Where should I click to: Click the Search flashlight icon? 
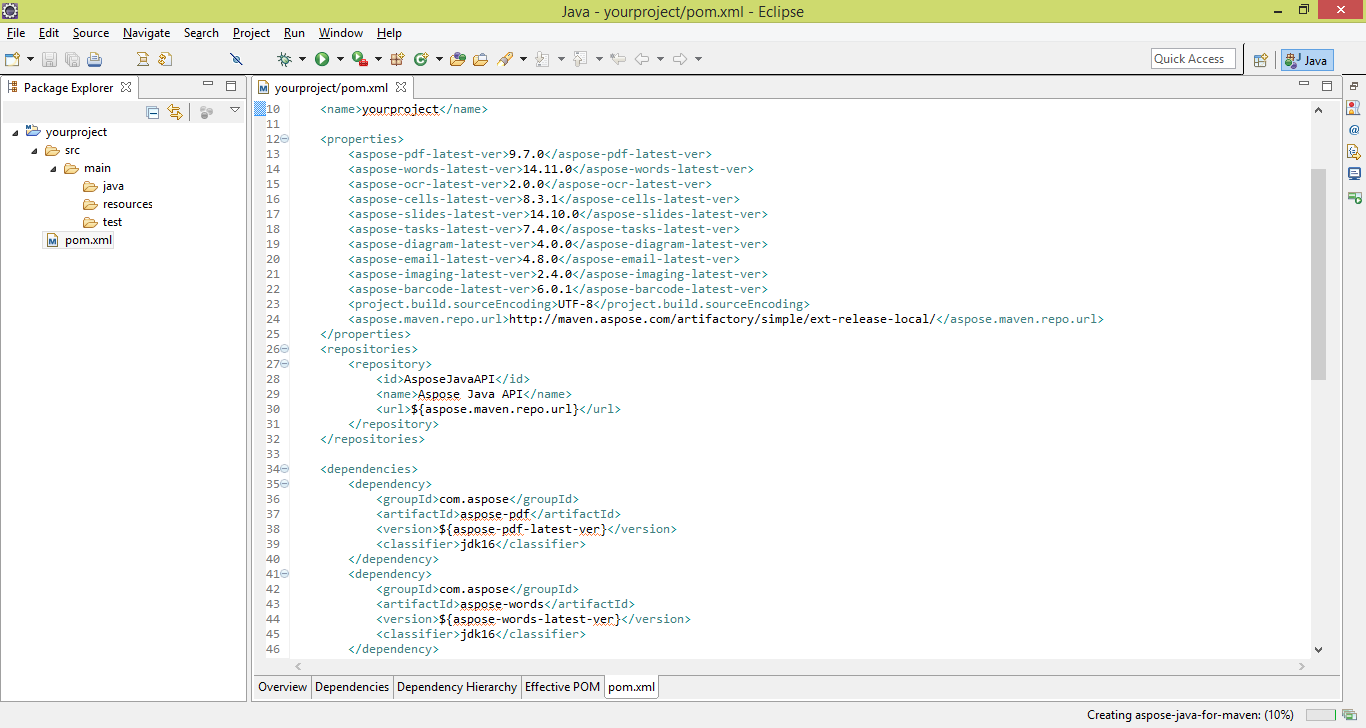tap(506, 59)
